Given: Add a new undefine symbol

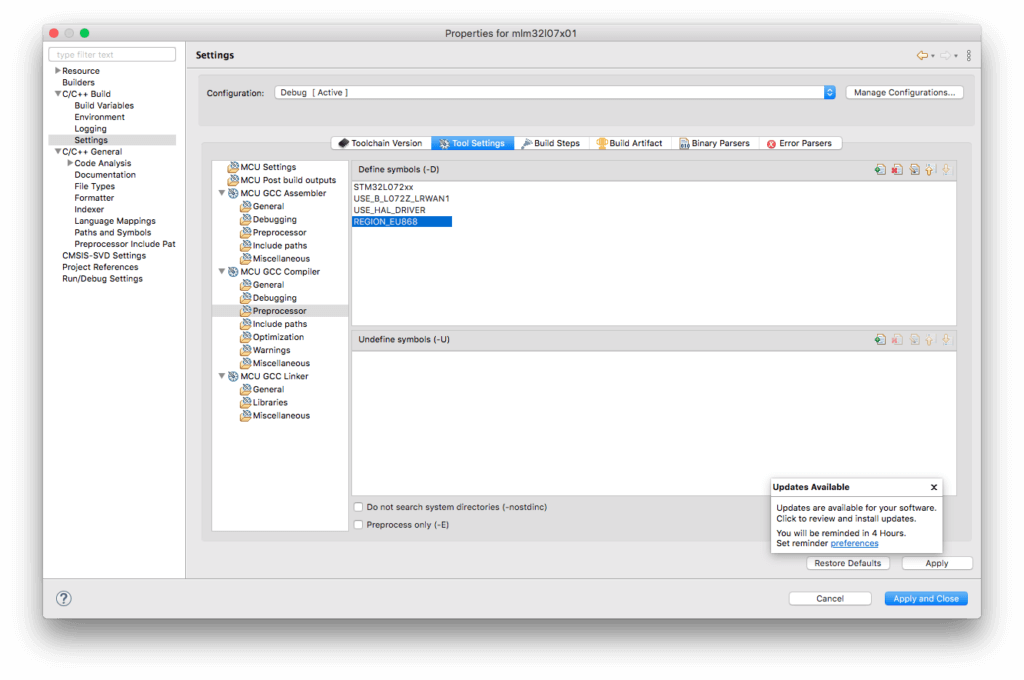Looking at the screenshot, I should coord(881,339).
